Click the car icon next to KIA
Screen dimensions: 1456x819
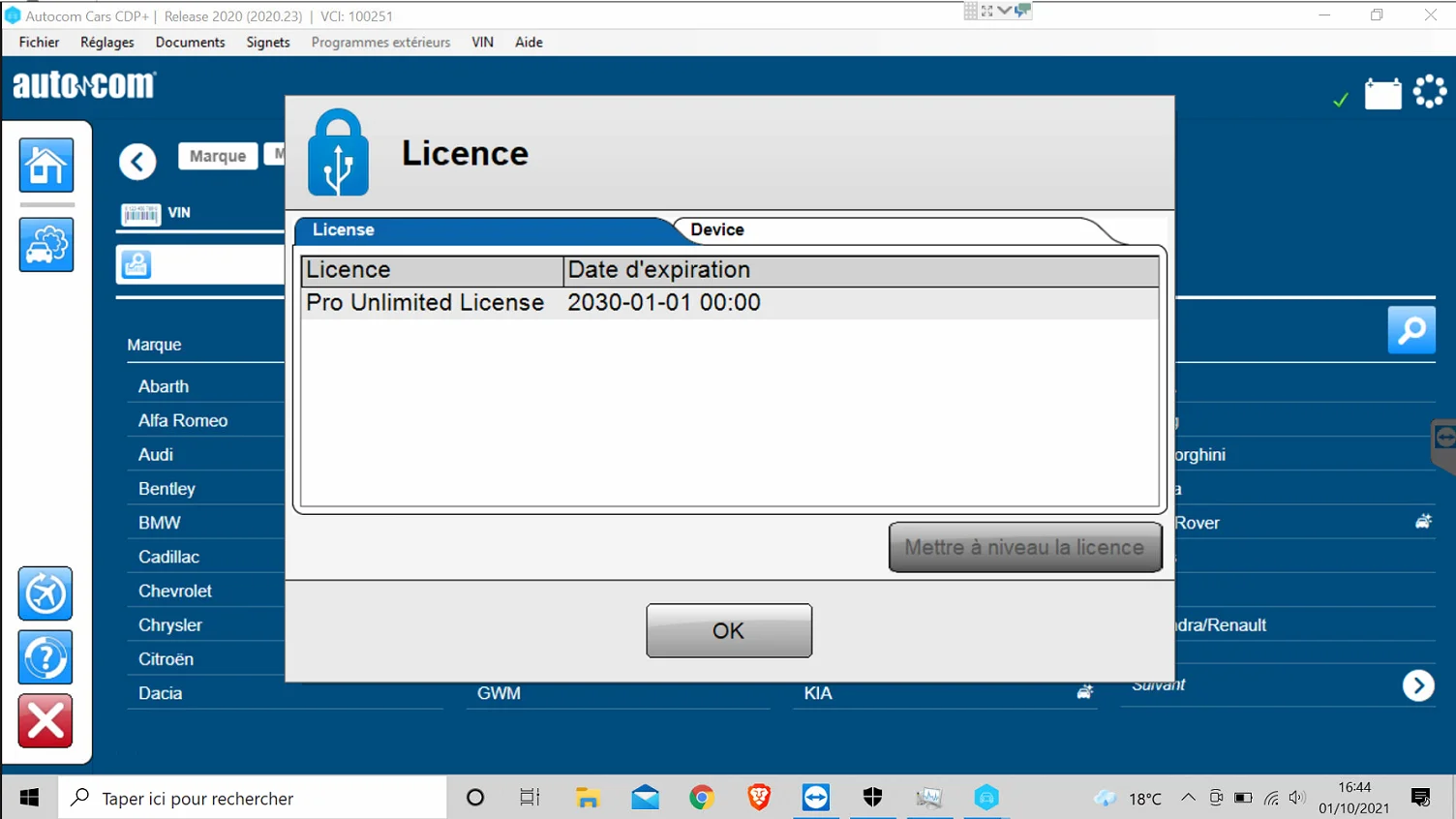[x=1085, y=692]
